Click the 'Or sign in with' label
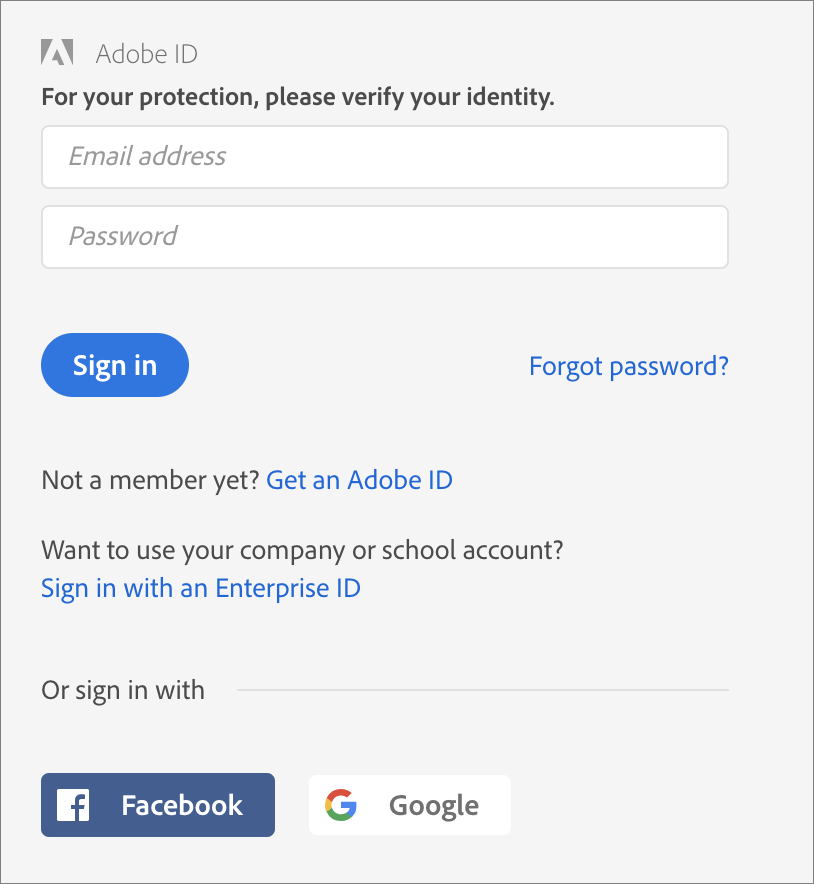 click(x=122, y=690)
